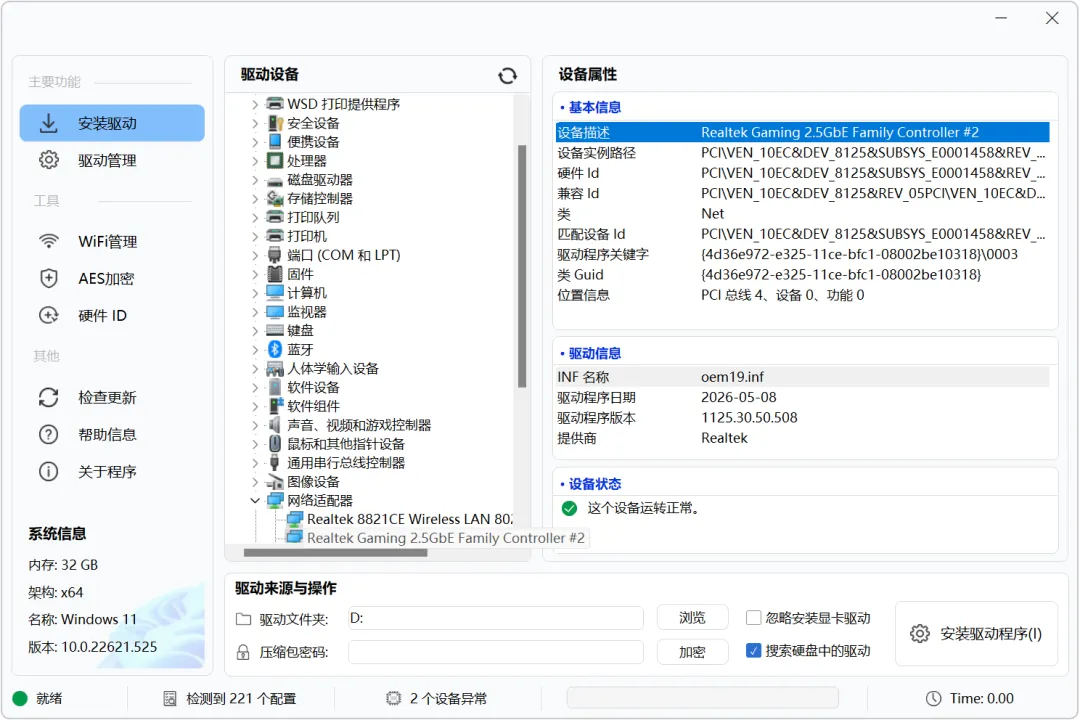Expand the 打印队列 node
Screen dimensions: 1080x720
tap(255, 217)
